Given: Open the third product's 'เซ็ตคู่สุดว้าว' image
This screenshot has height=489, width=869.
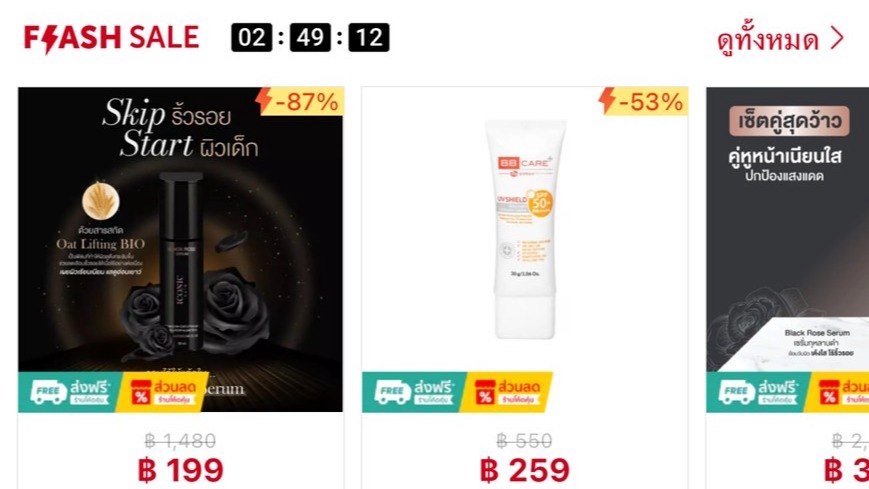Looking at the screenshot, I should click(788, 249).
